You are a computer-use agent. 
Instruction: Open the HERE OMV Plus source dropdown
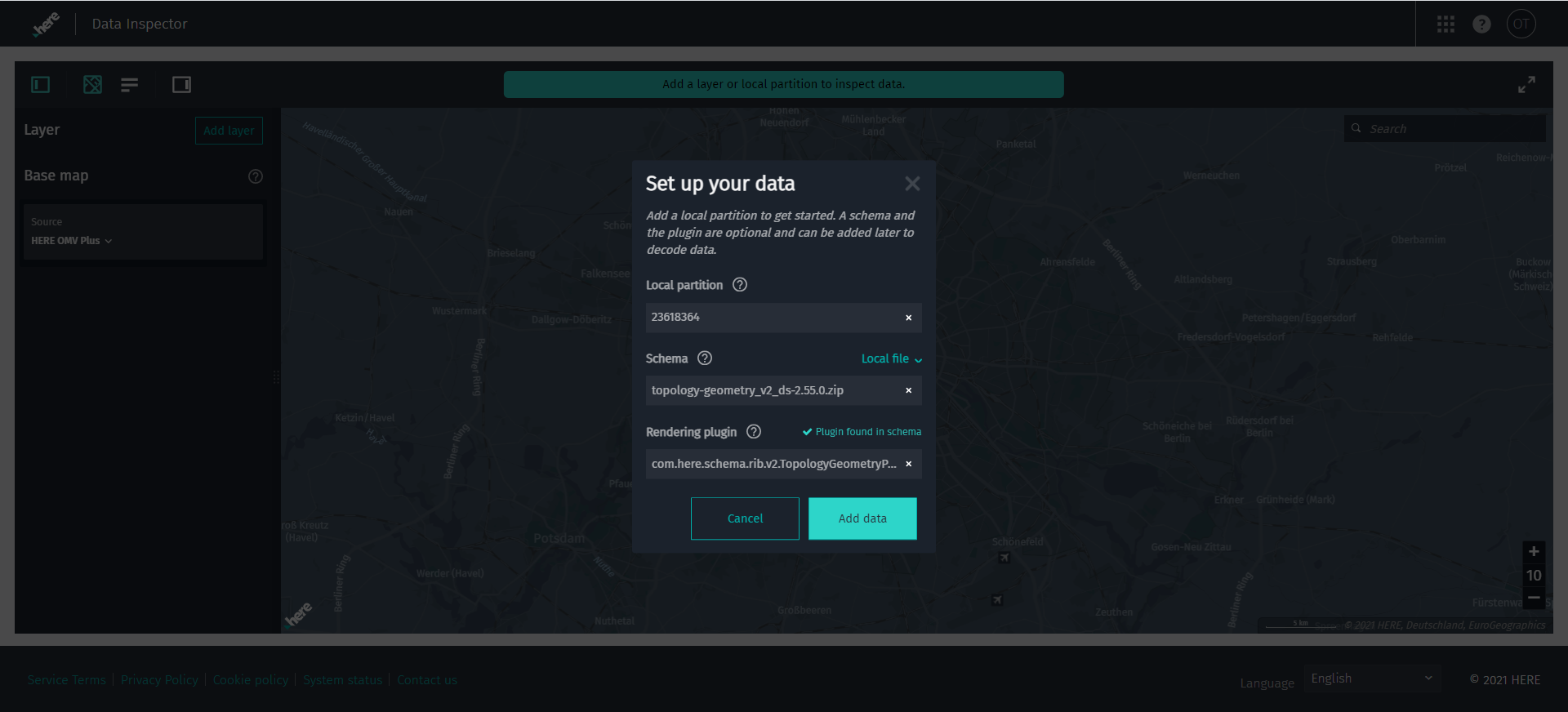(x=71, y=241)
